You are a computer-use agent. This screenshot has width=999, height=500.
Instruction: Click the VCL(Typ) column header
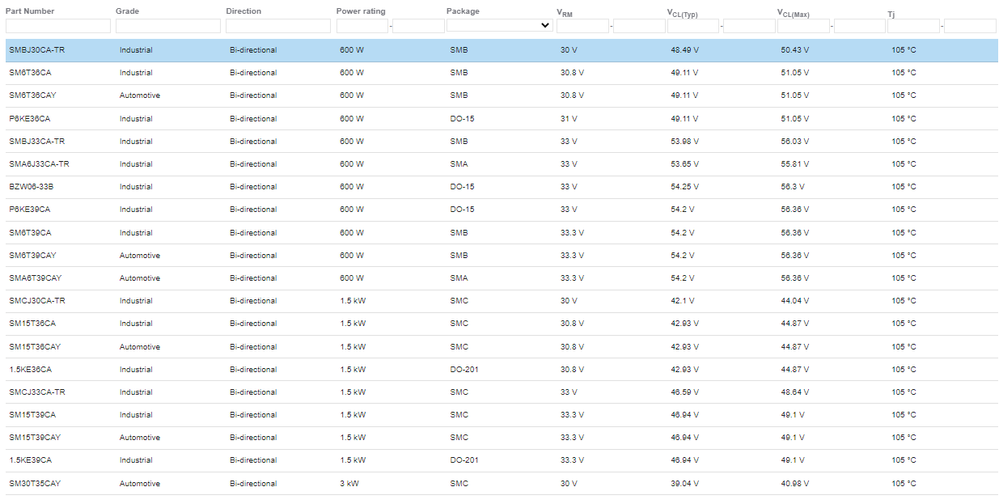pos(682,13)
